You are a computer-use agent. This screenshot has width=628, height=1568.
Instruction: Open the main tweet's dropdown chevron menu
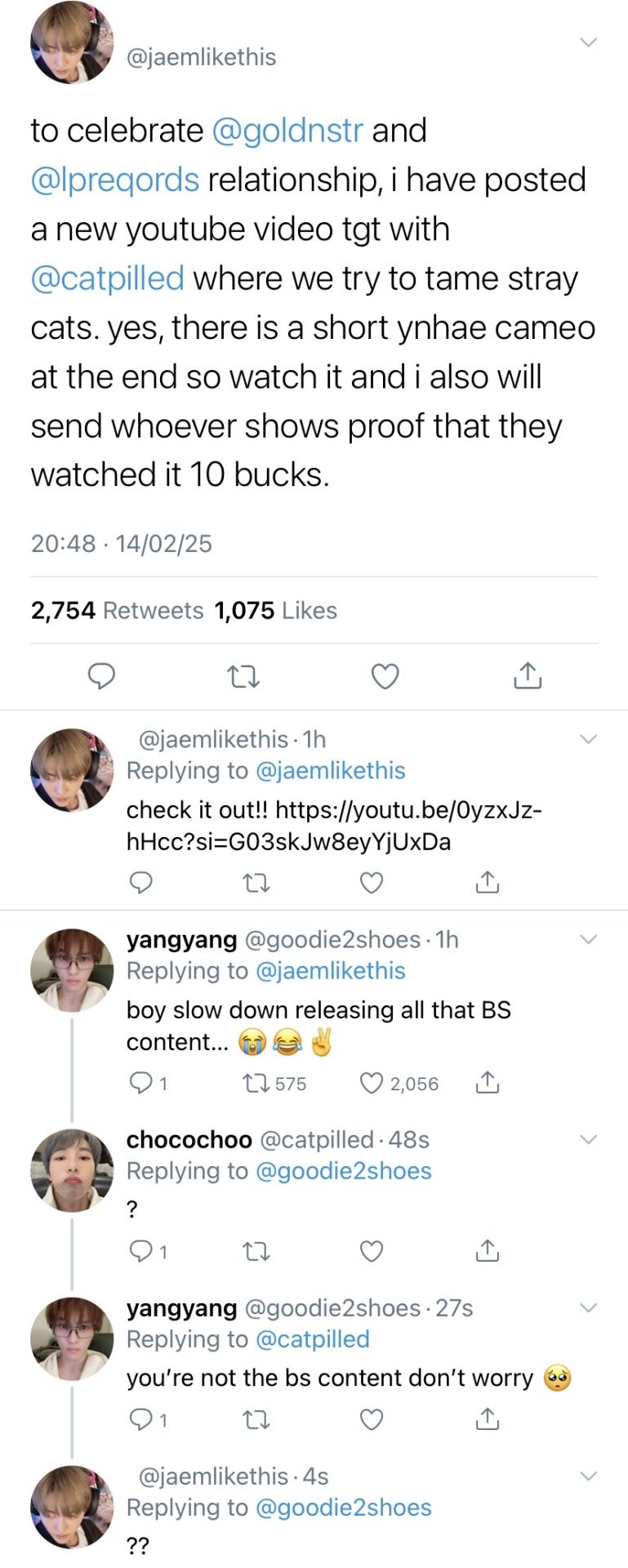(x=588, y=42)
